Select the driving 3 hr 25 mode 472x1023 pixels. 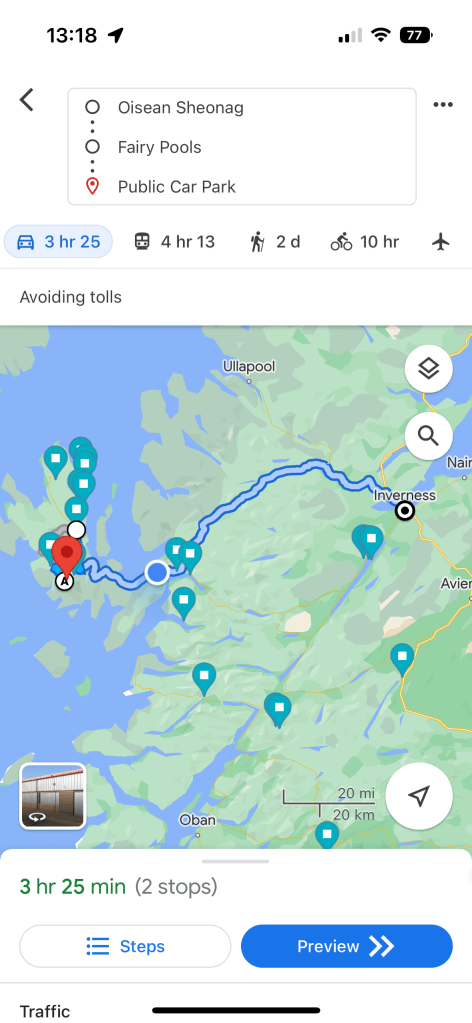click(x=58, y=242)
